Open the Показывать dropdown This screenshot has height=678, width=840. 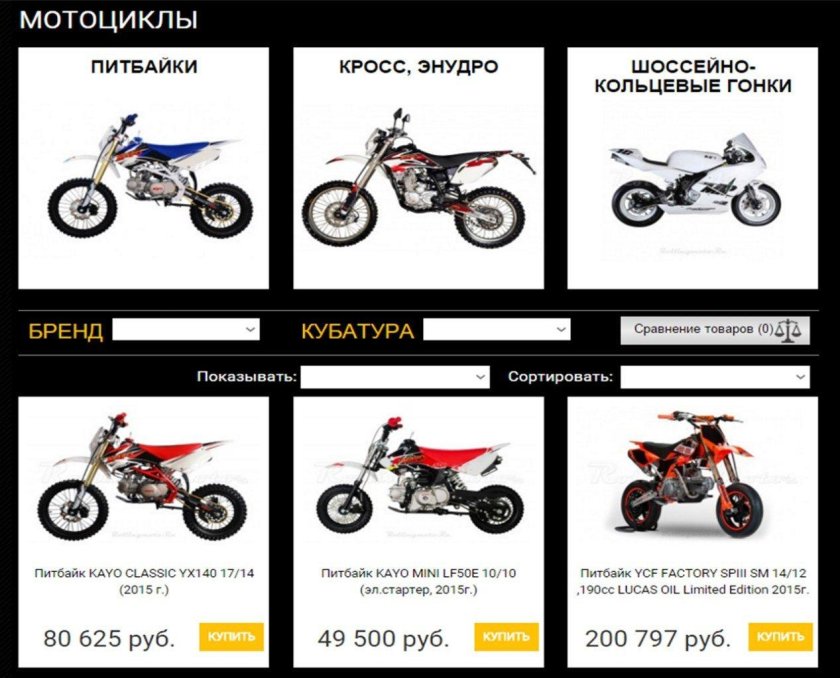(x=395, y=377)
